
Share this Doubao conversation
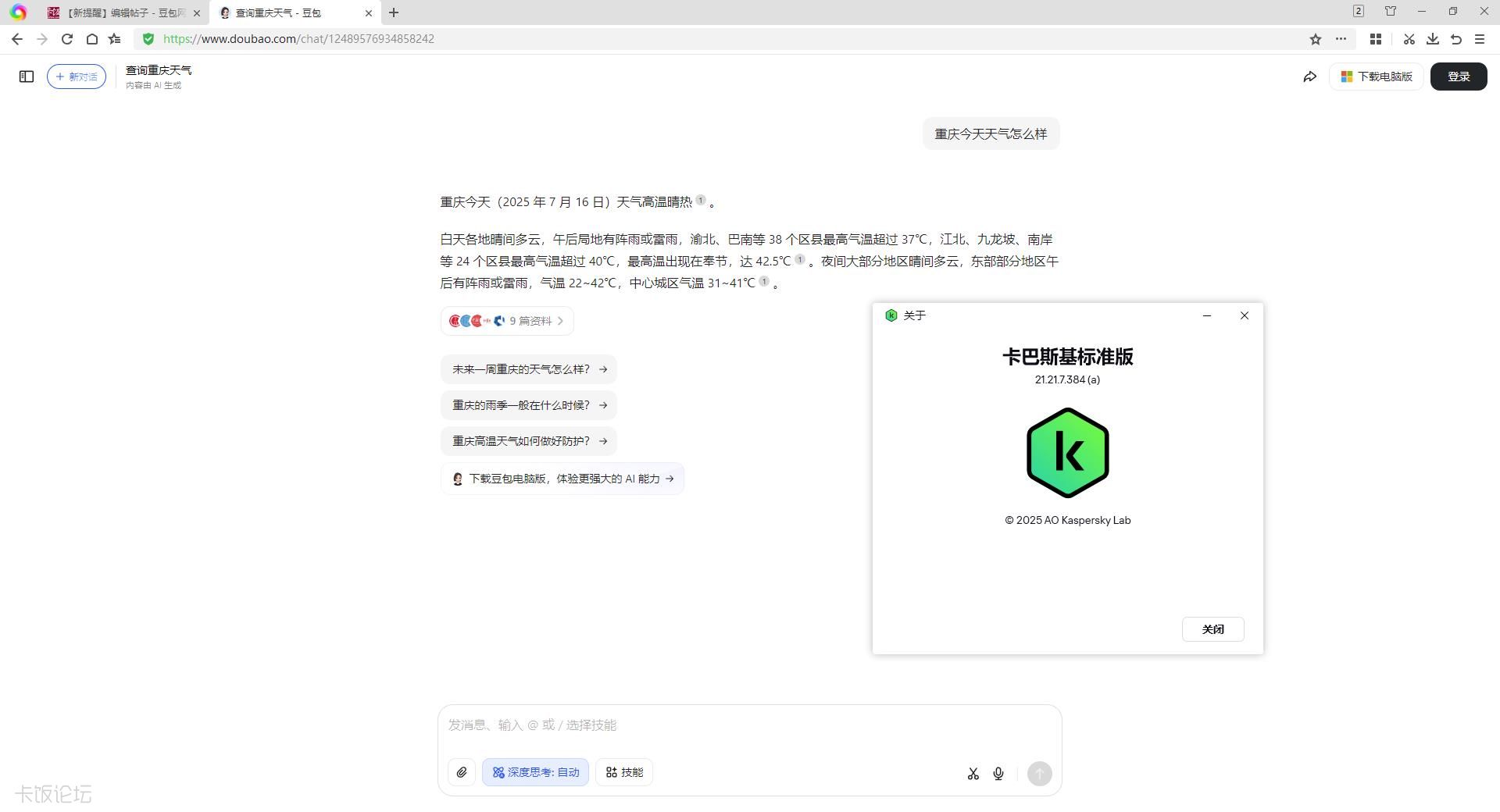pyautogui.click(x=1310, y=77)
